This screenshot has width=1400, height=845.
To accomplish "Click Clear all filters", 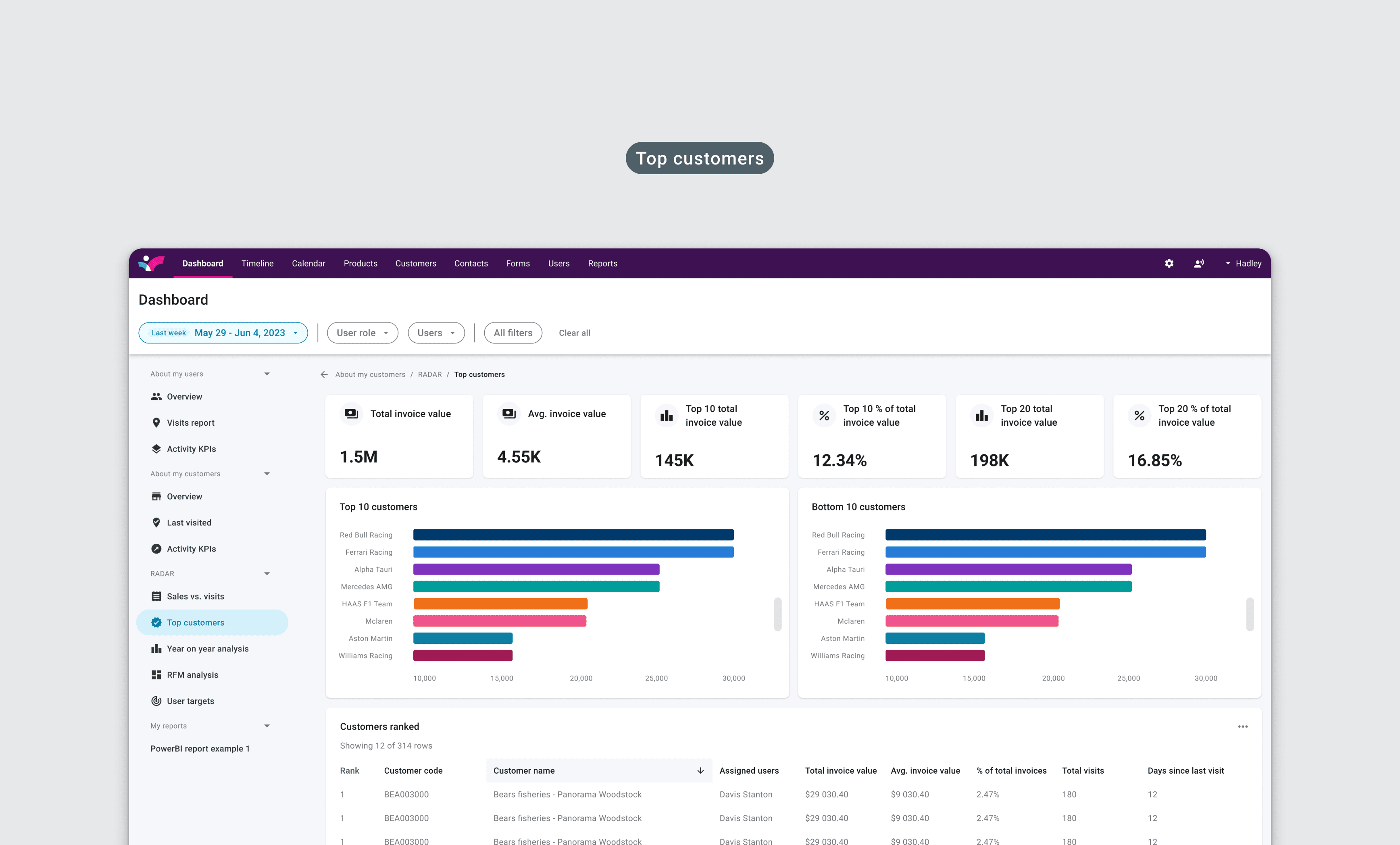I will coord(575,333).
